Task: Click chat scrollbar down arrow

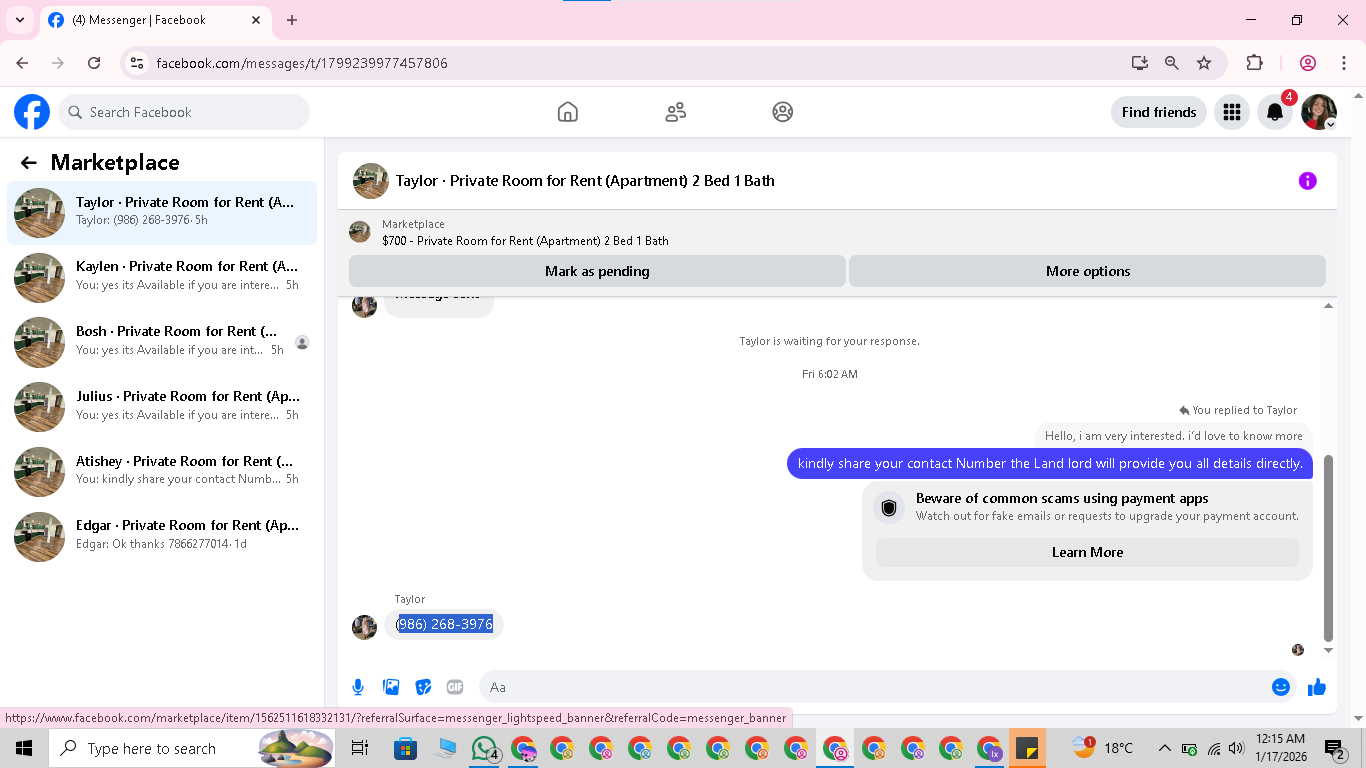Action: 1328,650
